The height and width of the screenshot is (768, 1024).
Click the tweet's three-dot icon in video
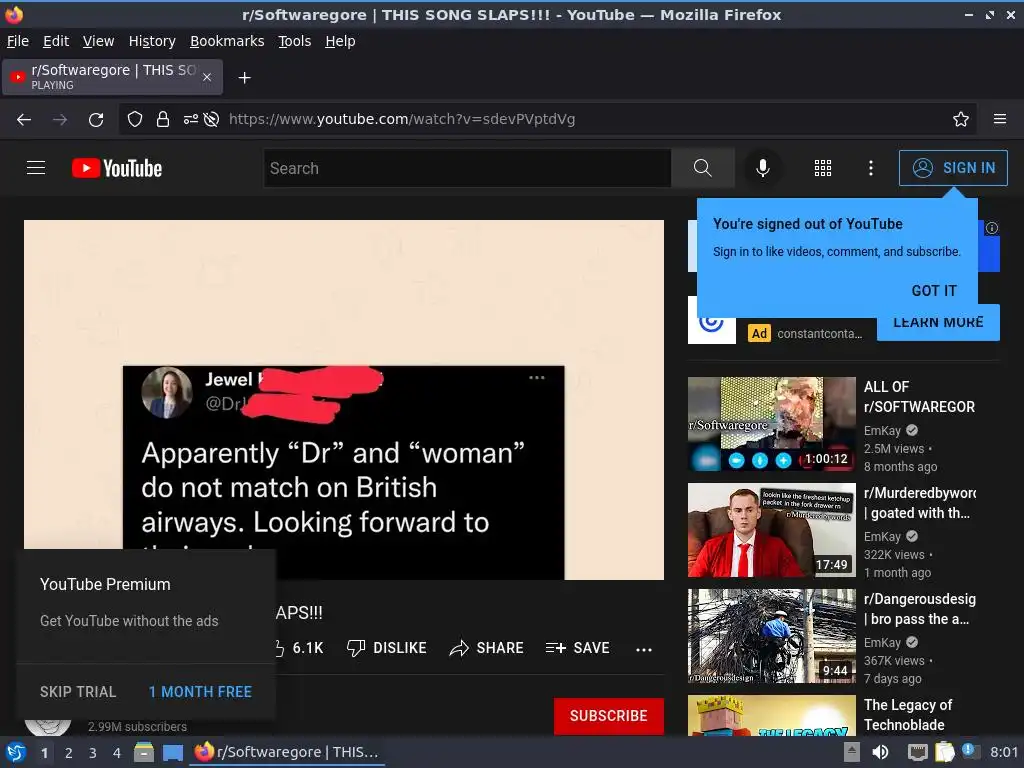(537, 377)
